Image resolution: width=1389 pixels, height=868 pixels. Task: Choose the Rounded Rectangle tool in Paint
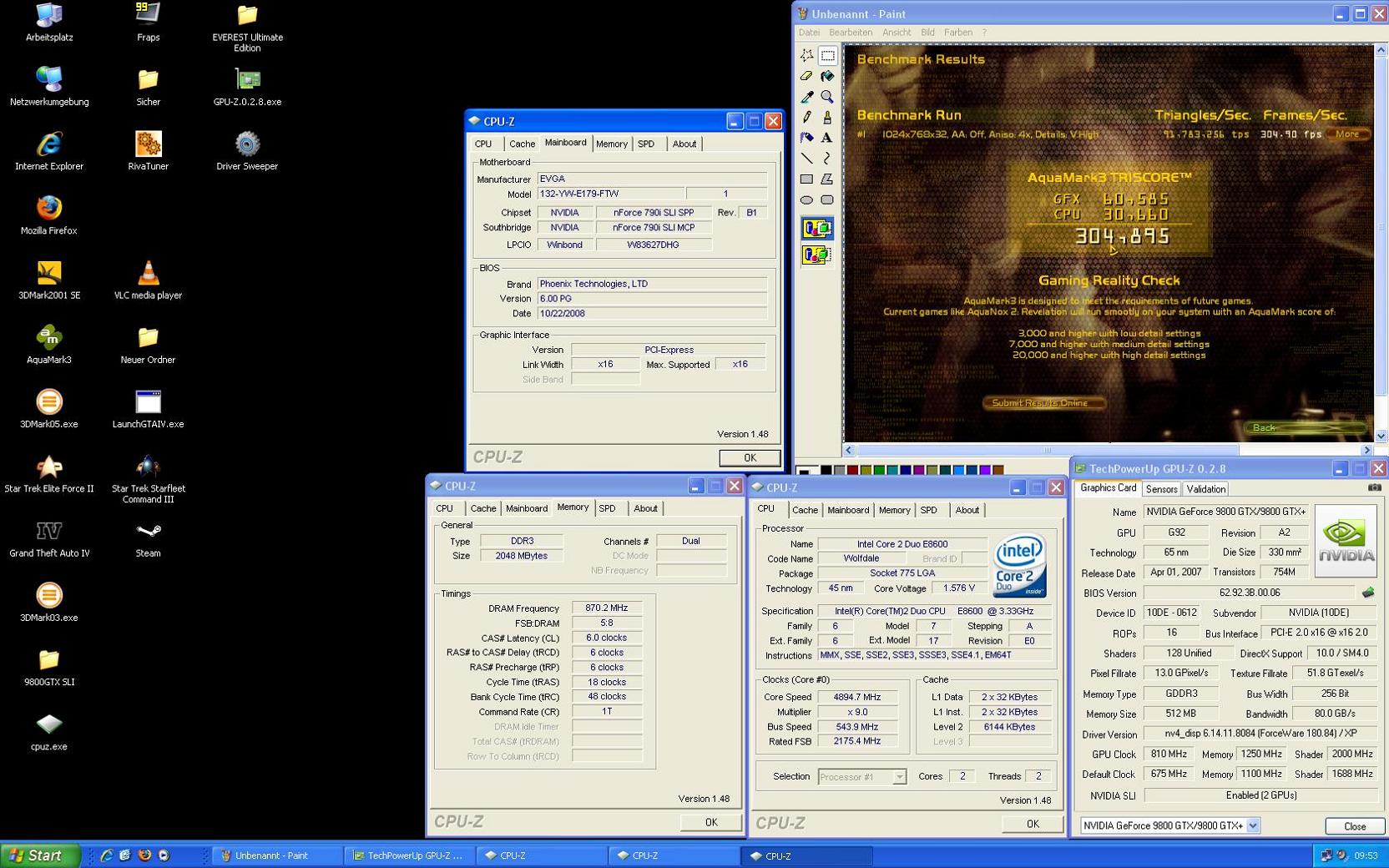tap(827, 199)
